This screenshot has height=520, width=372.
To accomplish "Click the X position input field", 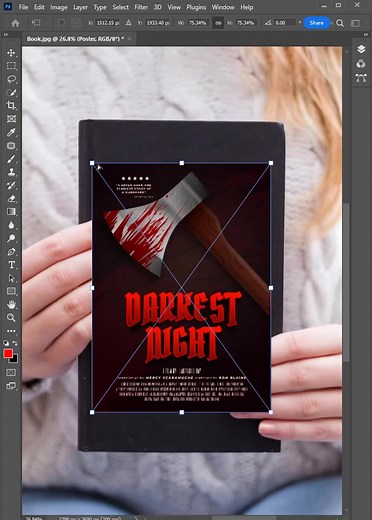I will (x=107, y=23).
